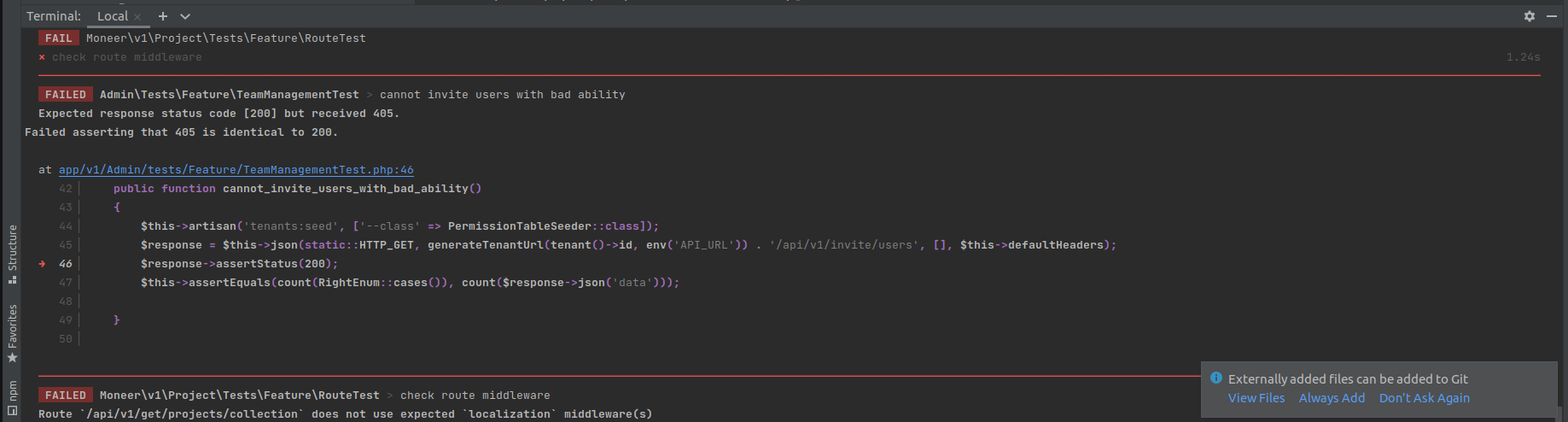
Task: Click the red FAIL badge for RouteTest
Action: (59, 38)
